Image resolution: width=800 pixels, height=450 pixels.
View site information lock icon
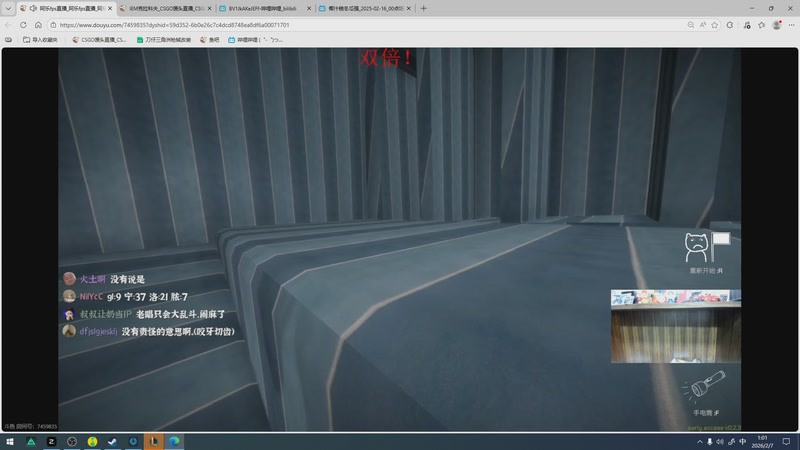pyautogui.click(x=53, y=24)
